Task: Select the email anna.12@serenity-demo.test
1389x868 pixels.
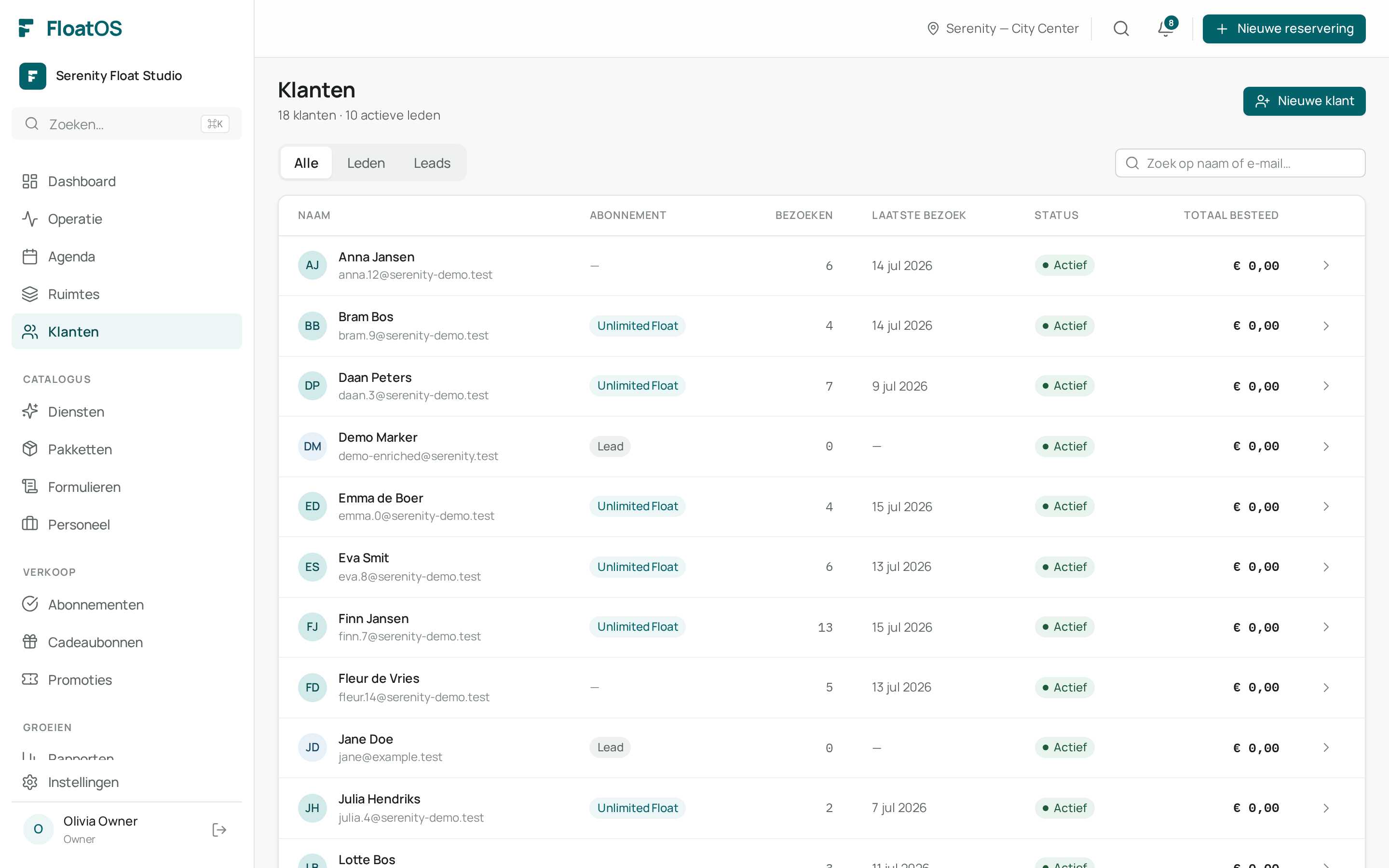Action: coord(415,275)
